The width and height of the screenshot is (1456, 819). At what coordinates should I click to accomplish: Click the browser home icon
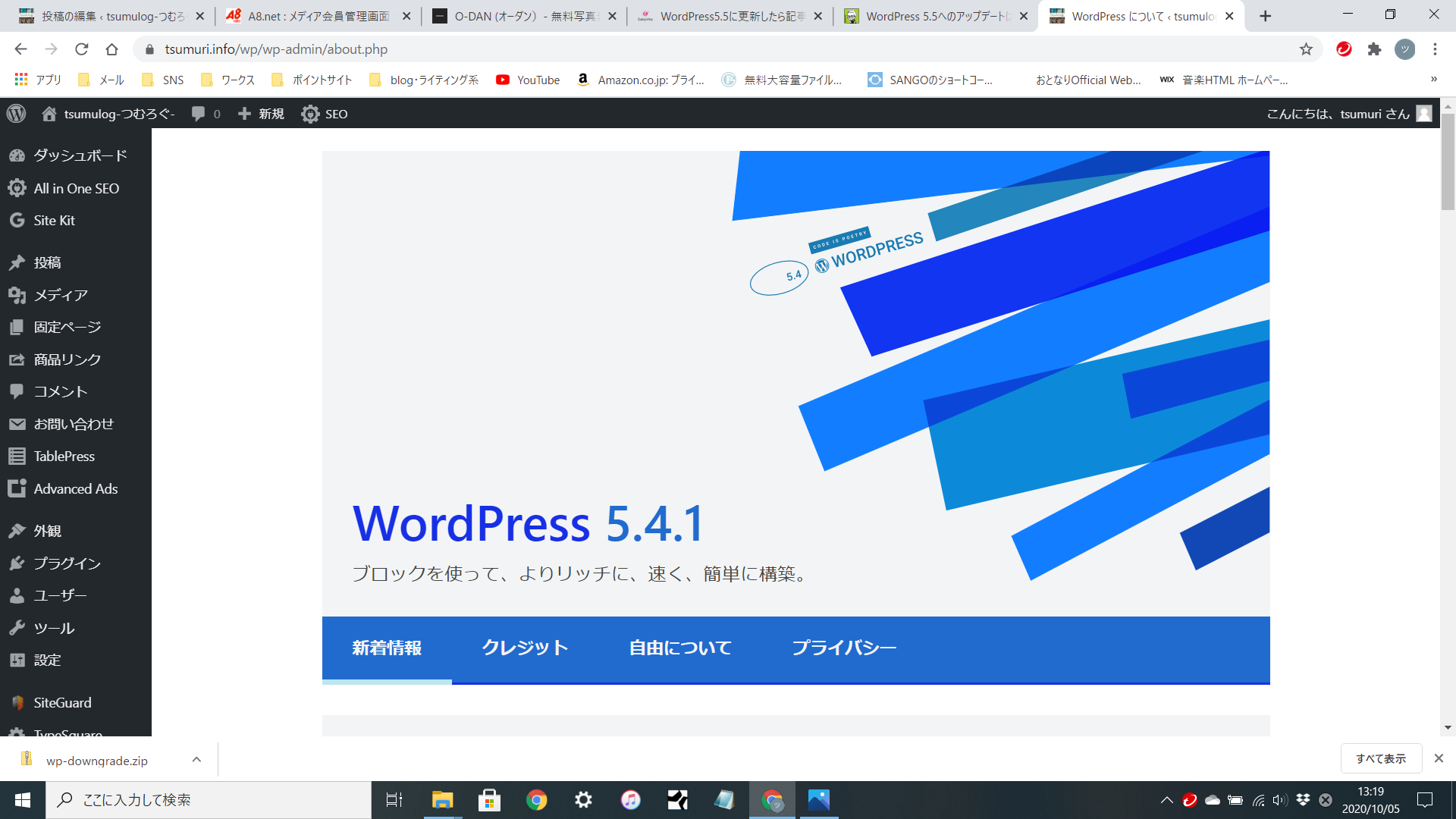[x=111, y=49]
